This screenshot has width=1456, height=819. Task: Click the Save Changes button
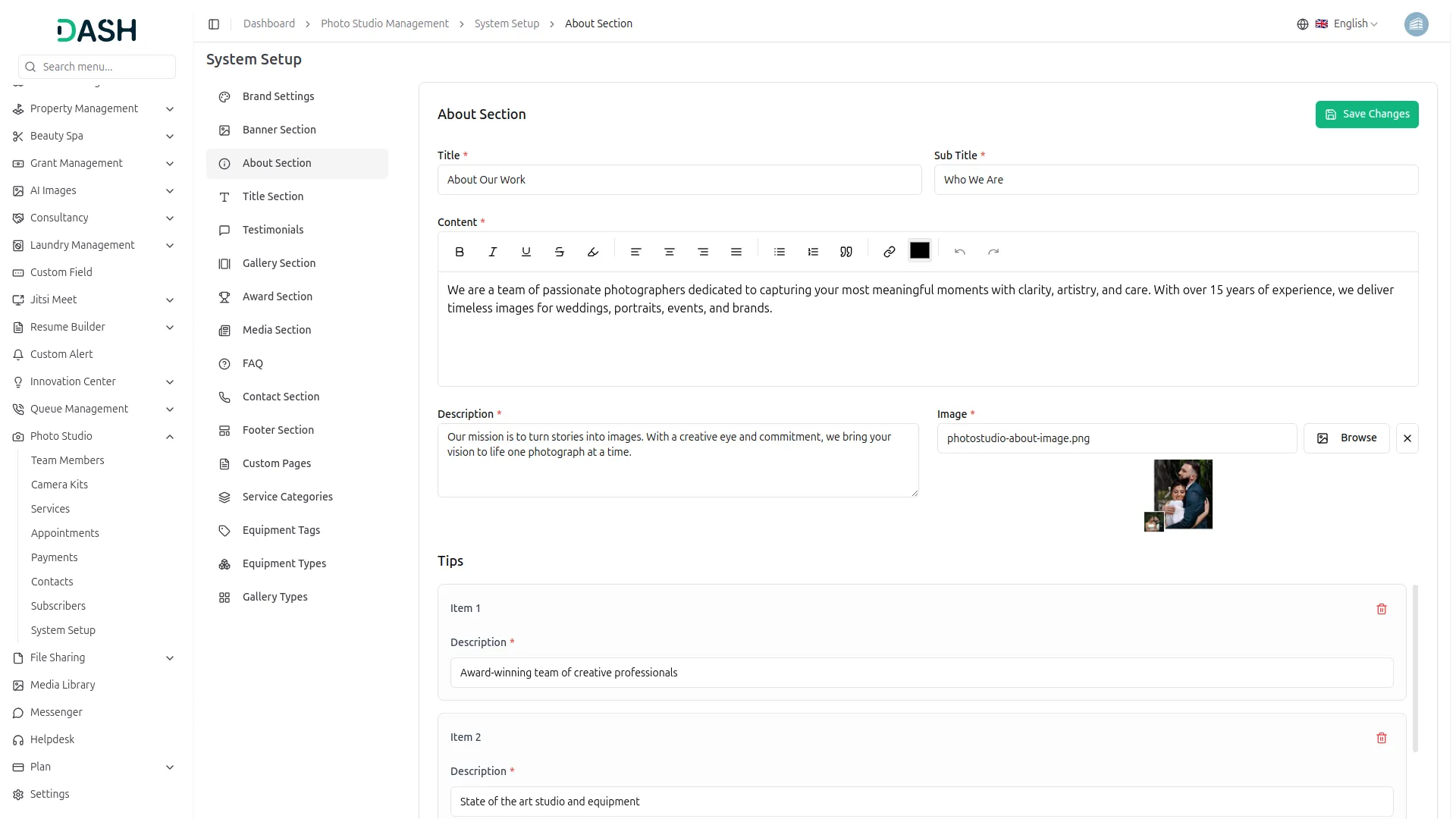[1367, 115]
